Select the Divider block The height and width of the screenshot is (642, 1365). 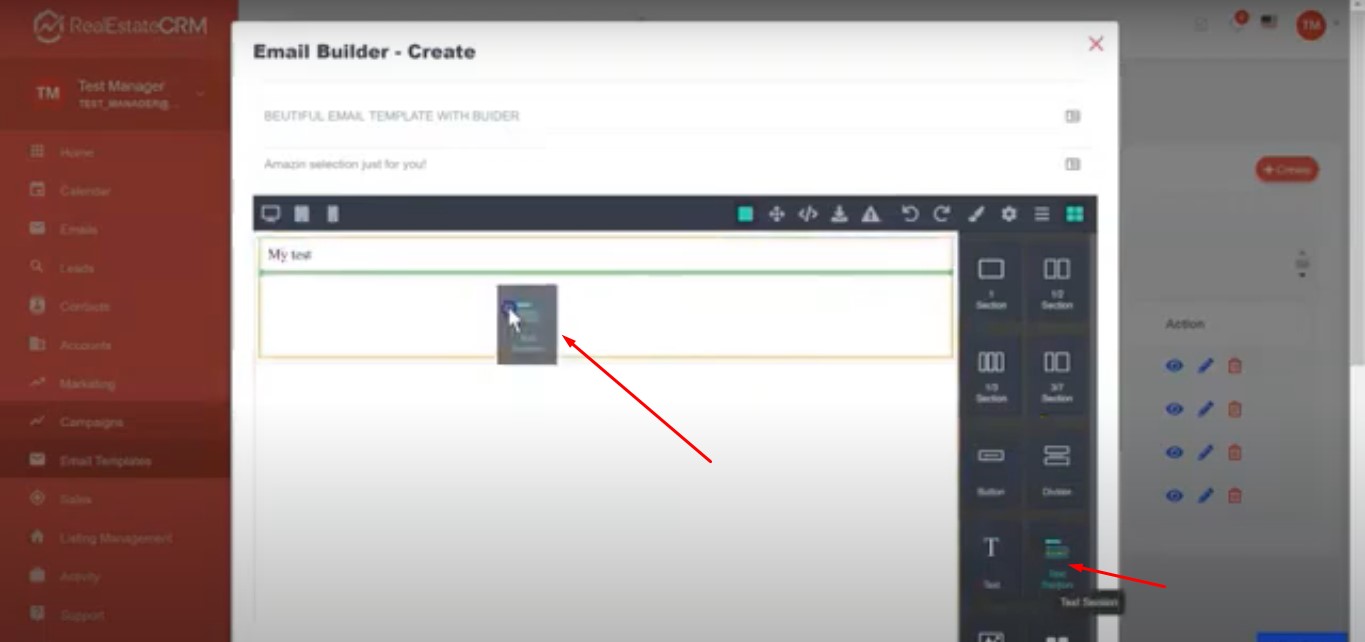pyautogui.click(x=1057, y=466)
